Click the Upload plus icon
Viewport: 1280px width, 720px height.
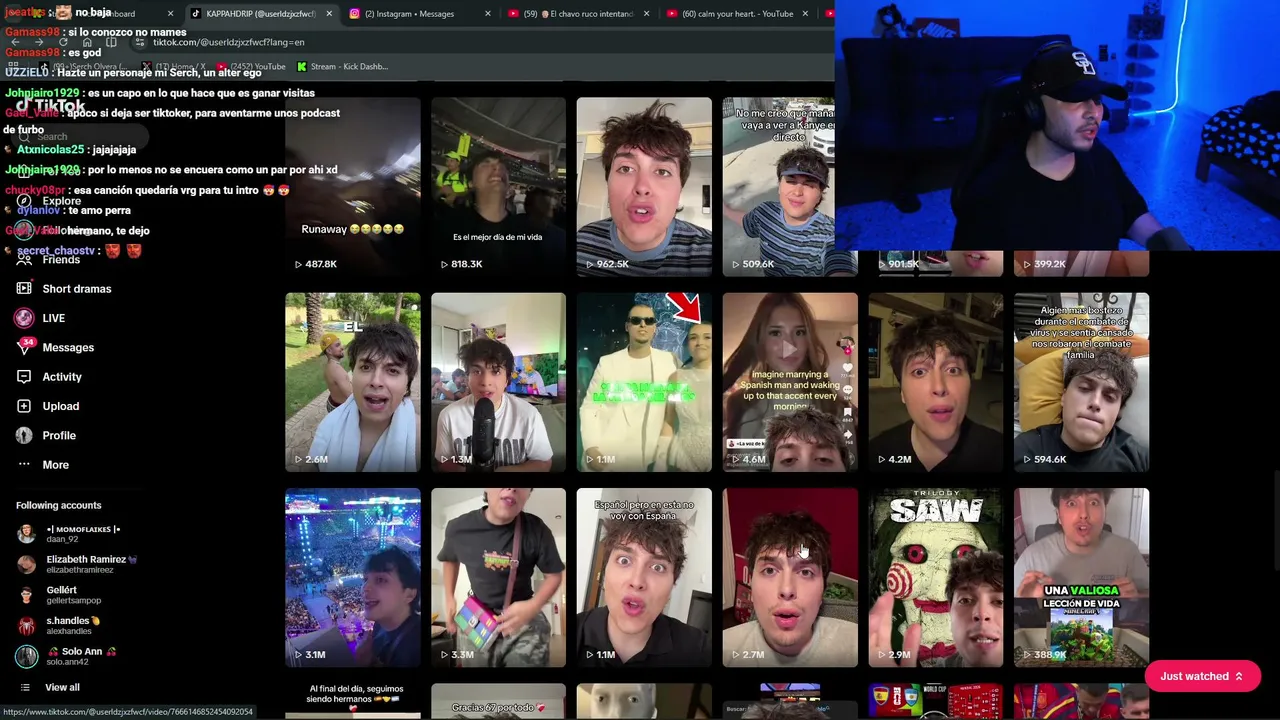click(24, 406)
